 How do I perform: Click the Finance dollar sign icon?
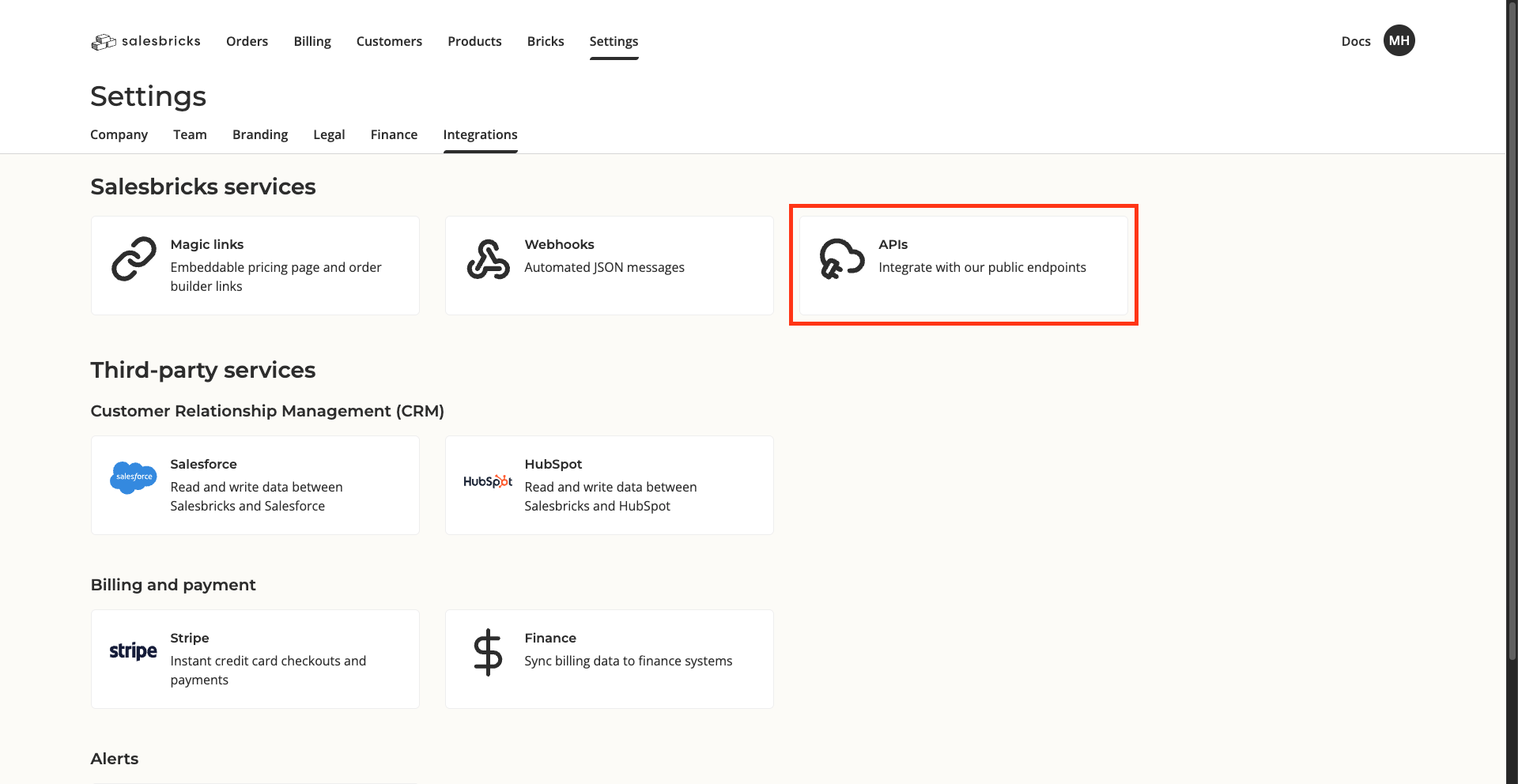tap(488, 652)
